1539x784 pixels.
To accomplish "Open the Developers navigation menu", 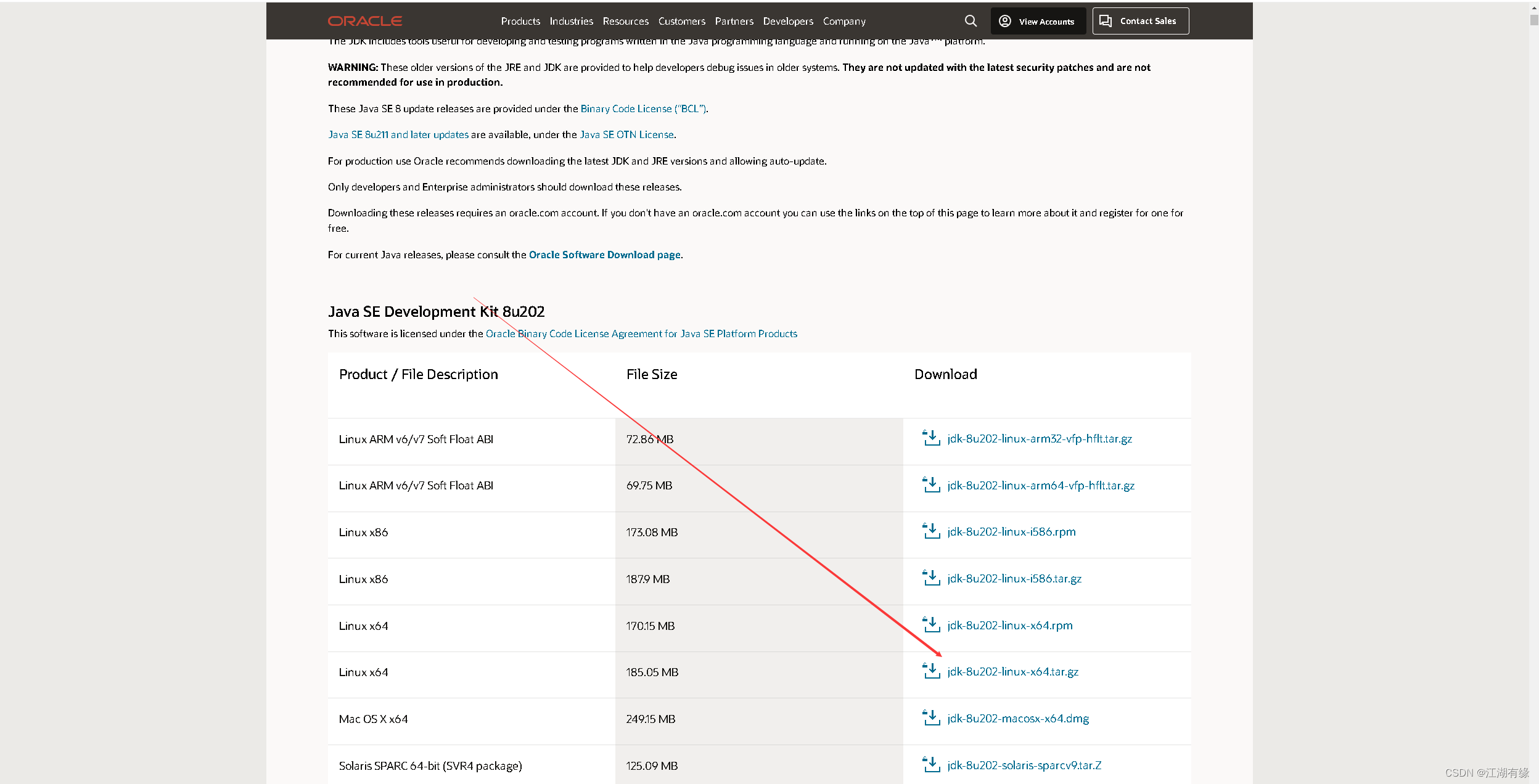I will pos(788,21).
